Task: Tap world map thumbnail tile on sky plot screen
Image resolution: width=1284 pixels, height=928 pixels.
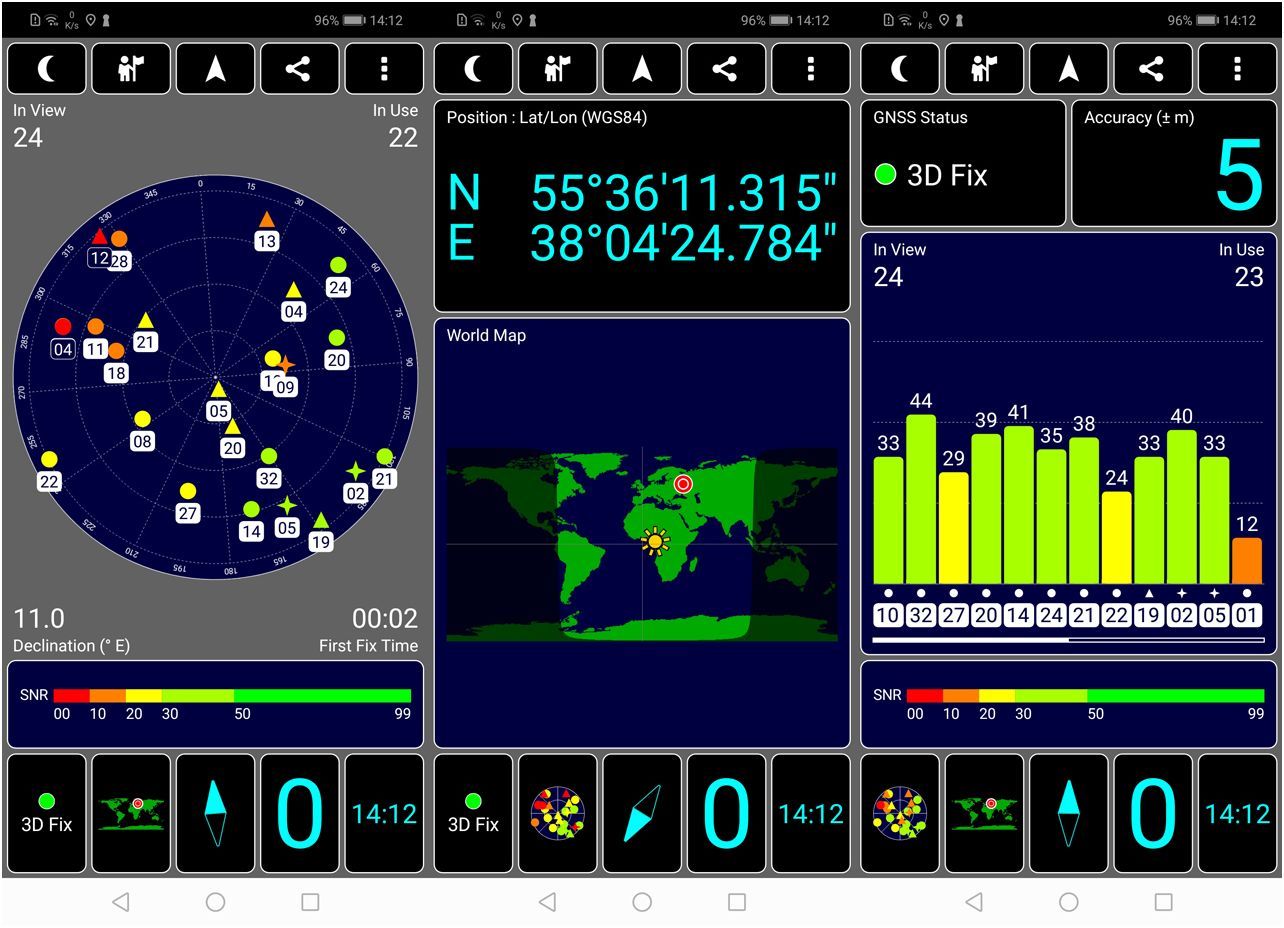Action: click(x=131, y=813)
